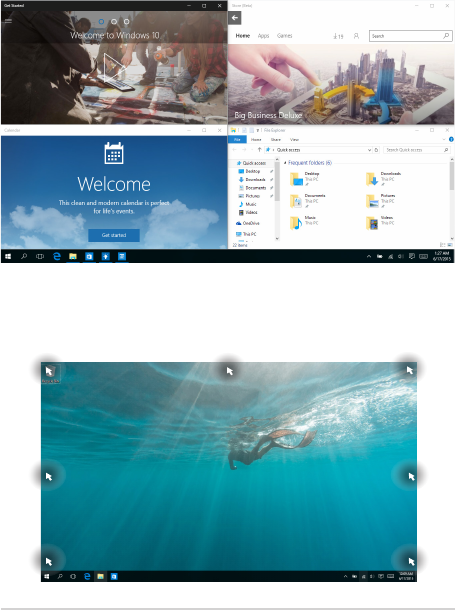Screen dimensions: 455x610
Task: Collapse the Frequent folders group
Action: tap(285, 163)
